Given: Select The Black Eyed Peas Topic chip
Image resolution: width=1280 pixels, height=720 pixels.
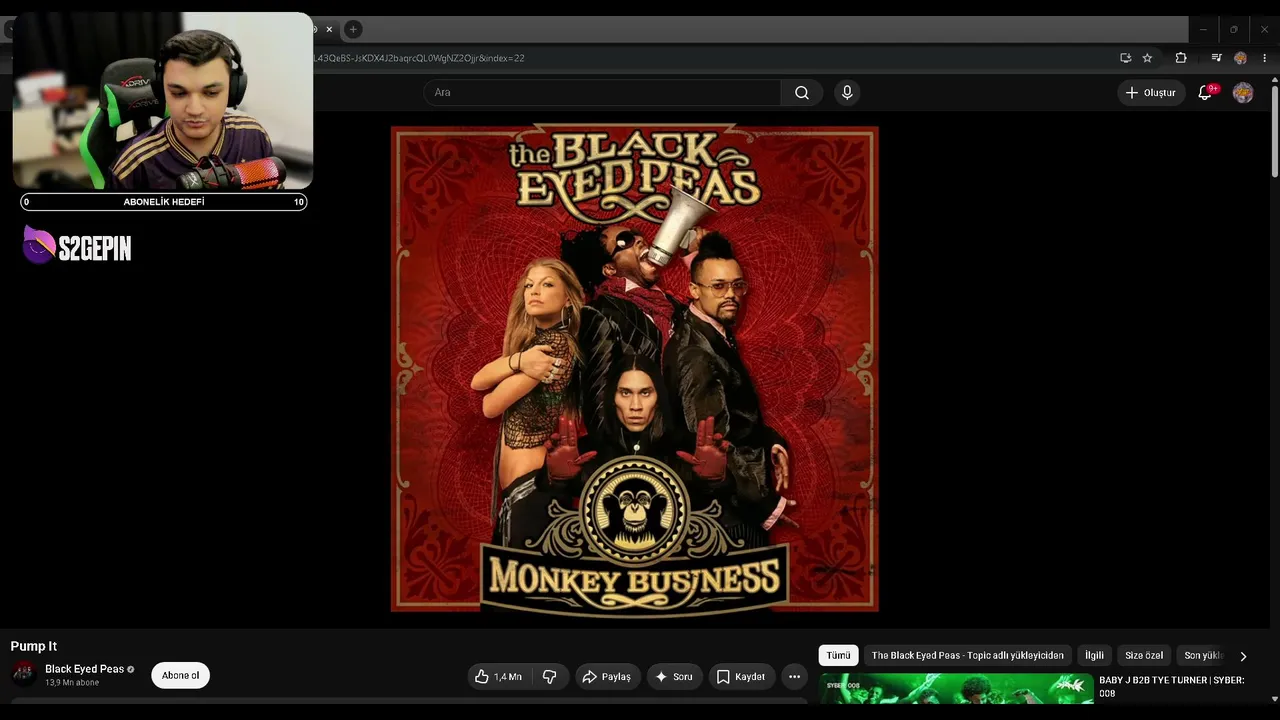Looking at the screenshot, I should coord(968,656).
